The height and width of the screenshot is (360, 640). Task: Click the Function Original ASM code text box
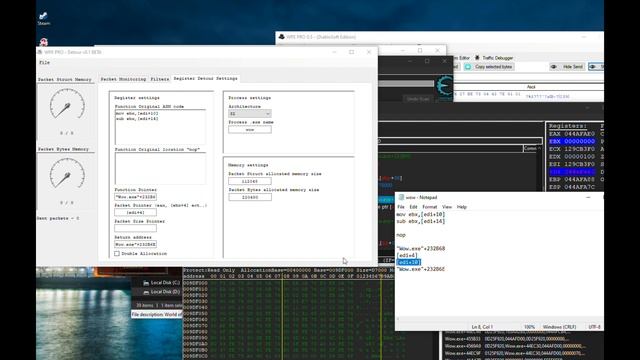160,127
